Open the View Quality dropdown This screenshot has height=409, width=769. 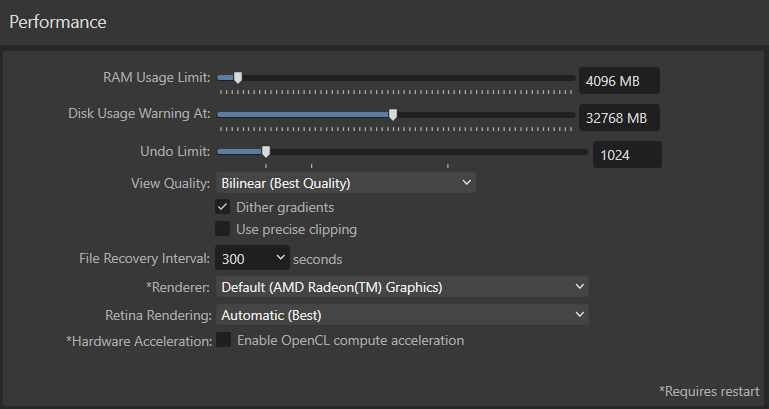[345, 183]
